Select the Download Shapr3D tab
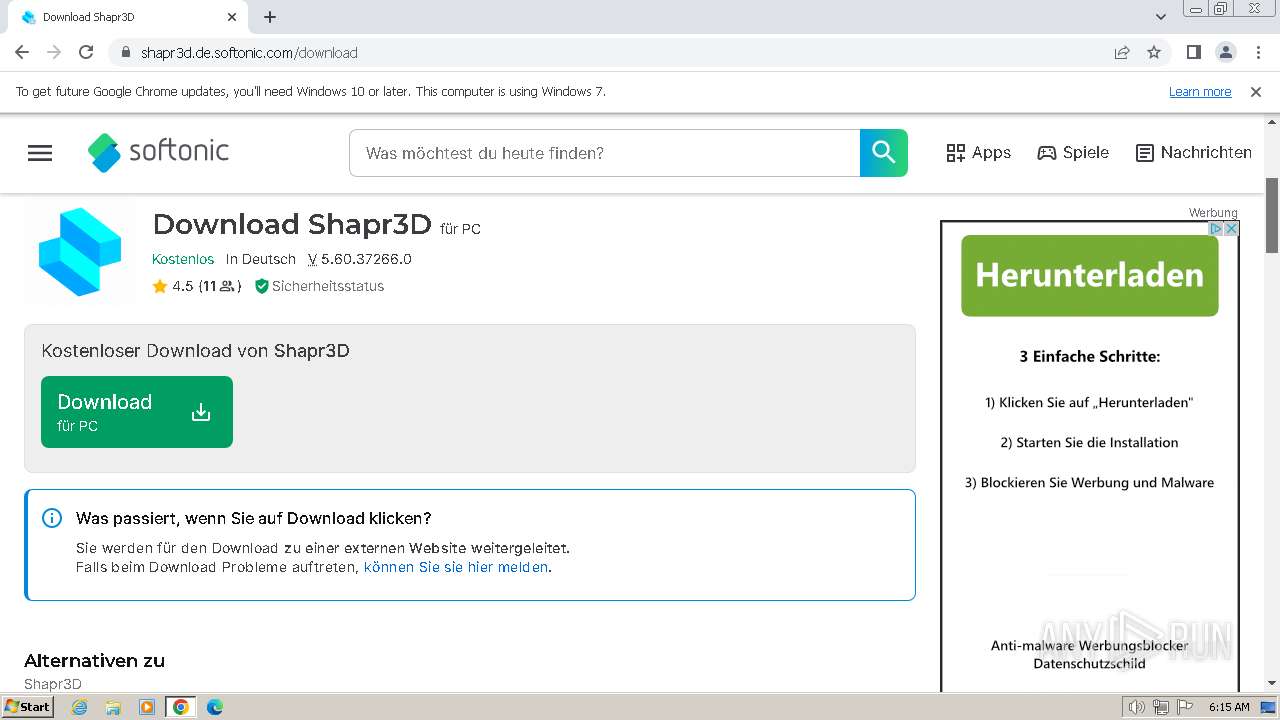The image size is (1280, 720). 126,17
